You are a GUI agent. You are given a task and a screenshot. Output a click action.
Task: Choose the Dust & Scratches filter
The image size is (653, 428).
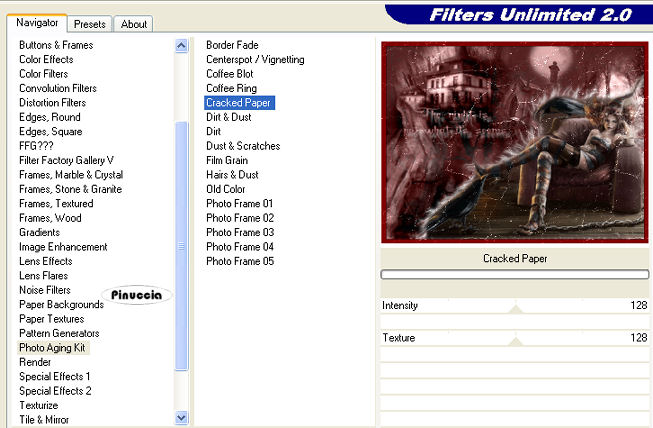pos(243,146)
